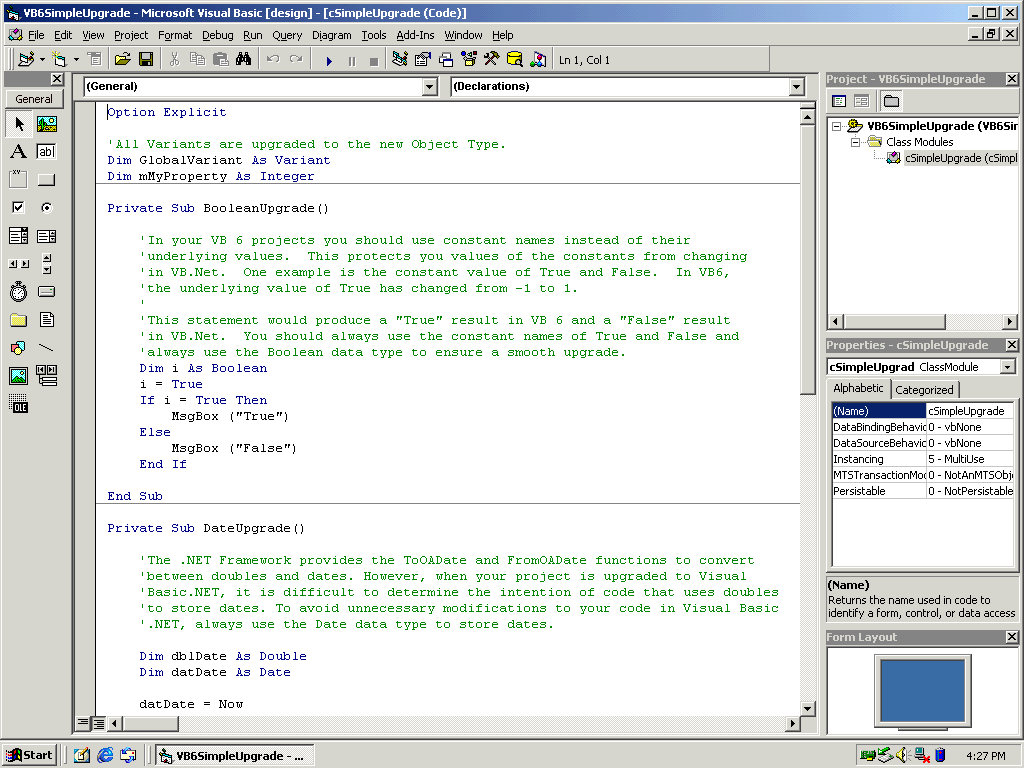The height and width of the screenshot is (768, 1024).
Task: Click the code window's vertical scrollbar down arrow
Action: (x=808, y=708)
